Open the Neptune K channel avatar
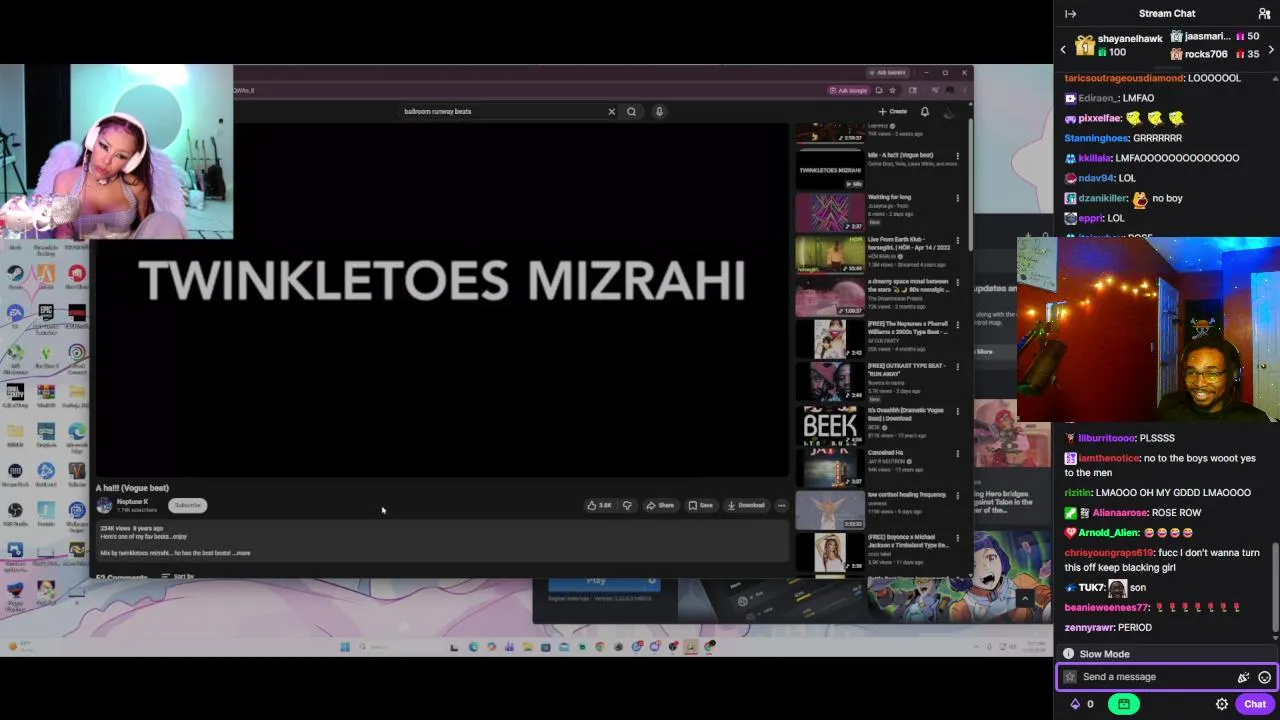 (x=104, y=505)
